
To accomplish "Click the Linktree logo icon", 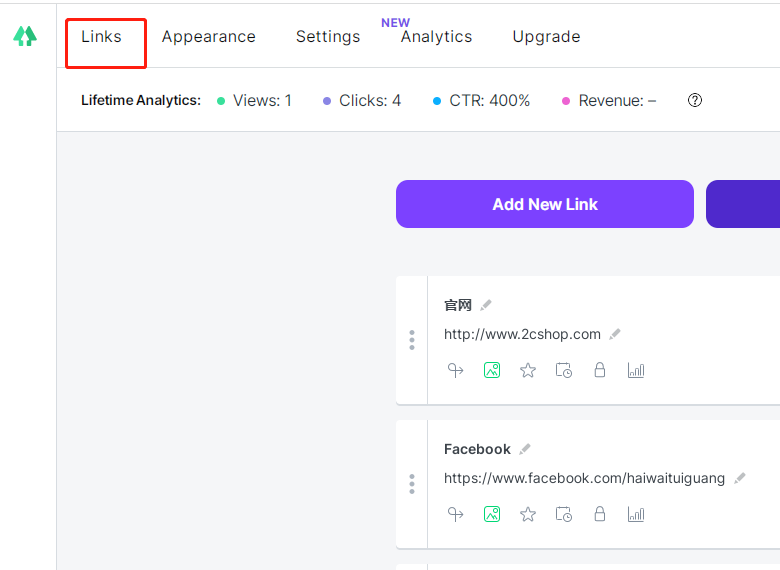I will coord(25,36).
